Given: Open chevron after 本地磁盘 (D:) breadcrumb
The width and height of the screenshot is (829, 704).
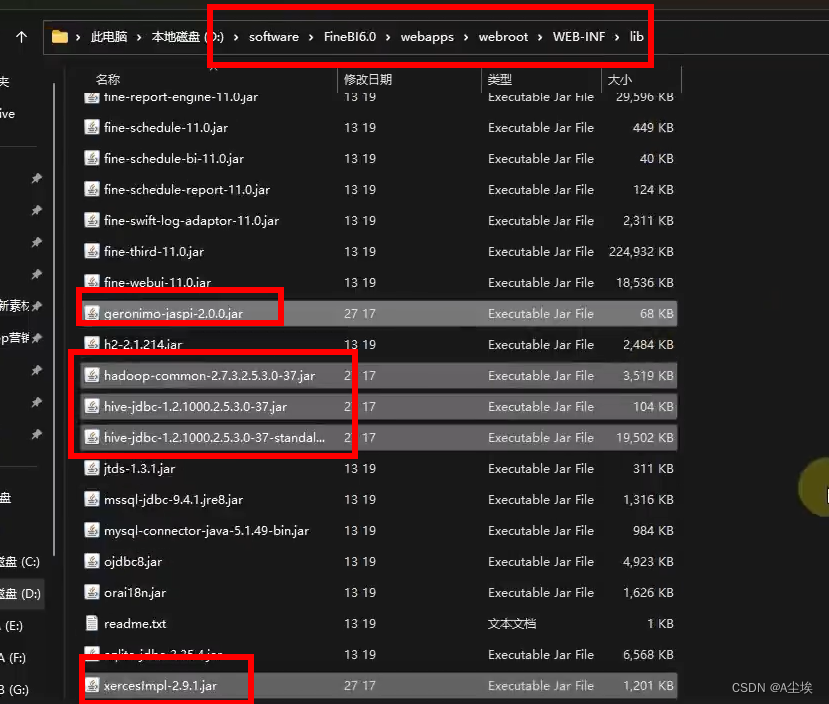Looking at the screenshot, I should click(236, 37).
